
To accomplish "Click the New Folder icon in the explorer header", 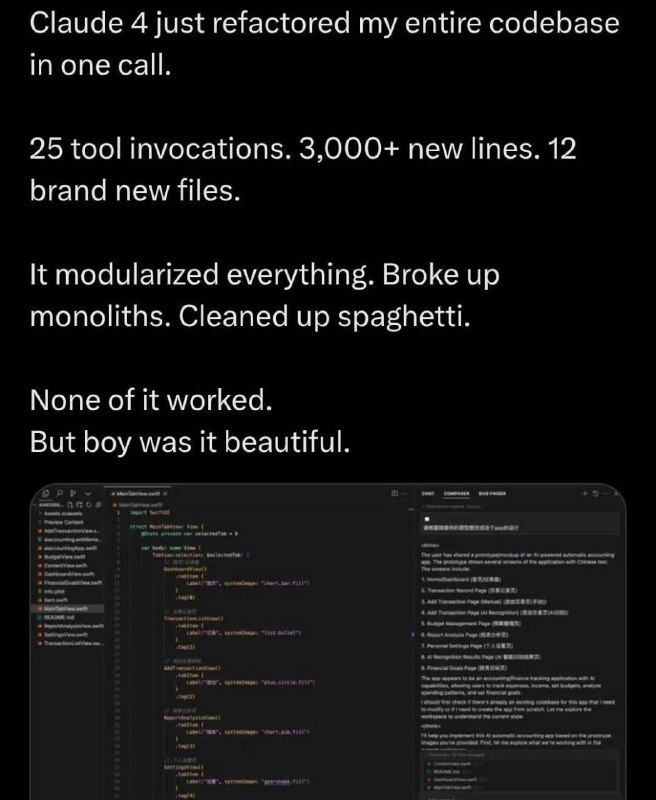I will (x=80, y=505).
